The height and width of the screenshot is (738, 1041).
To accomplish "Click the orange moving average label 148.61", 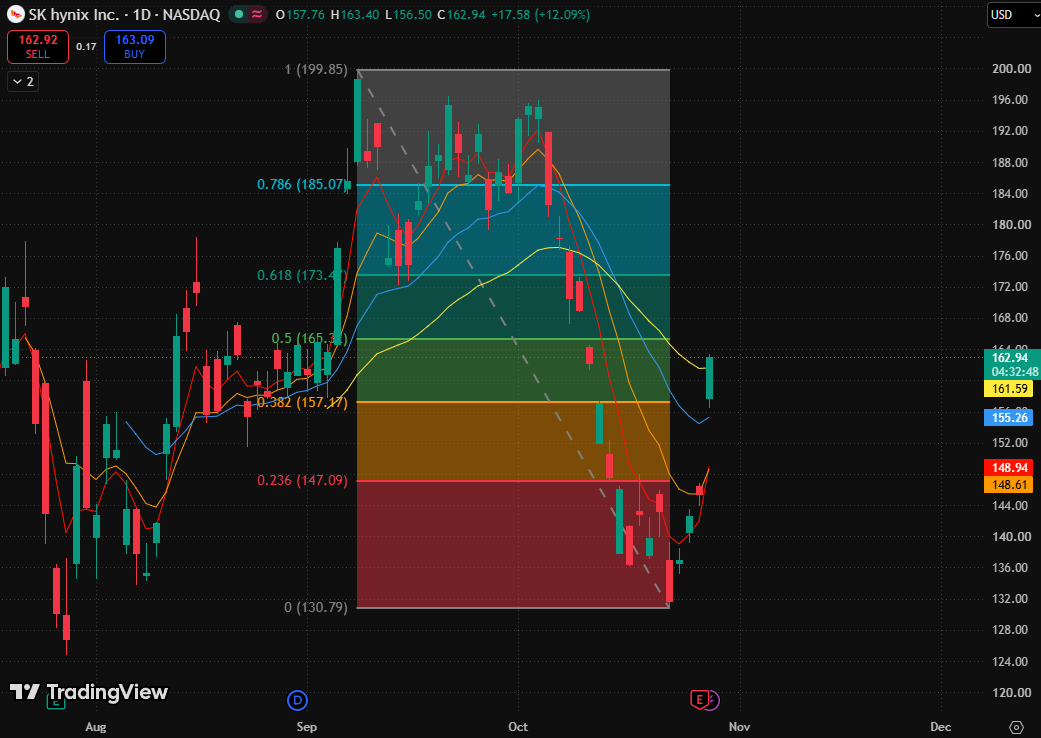I will coord(1009,484).
